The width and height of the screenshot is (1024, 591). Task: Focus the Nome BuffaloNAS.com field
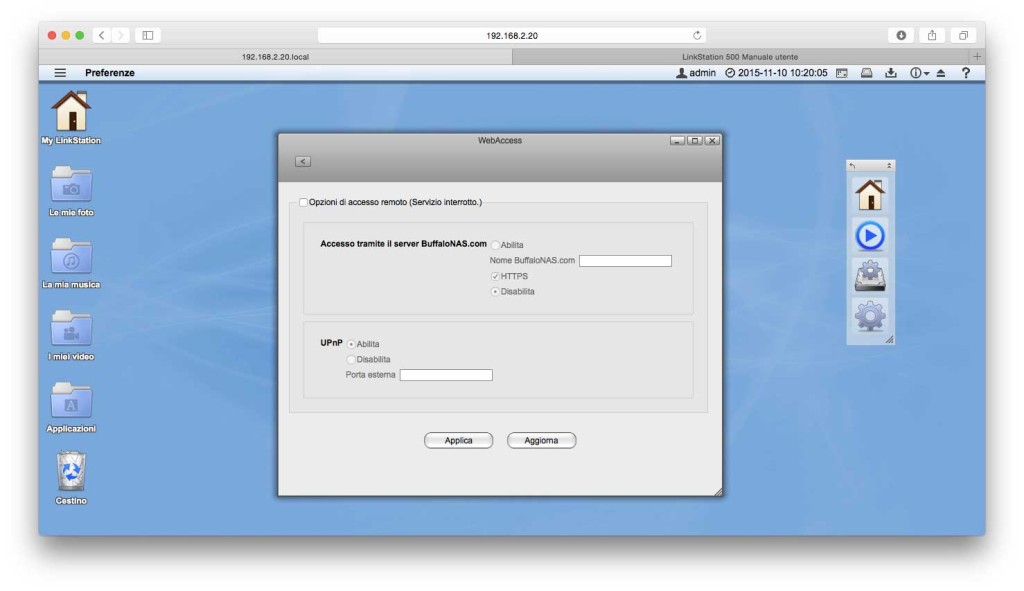click(x=625, y=261)
